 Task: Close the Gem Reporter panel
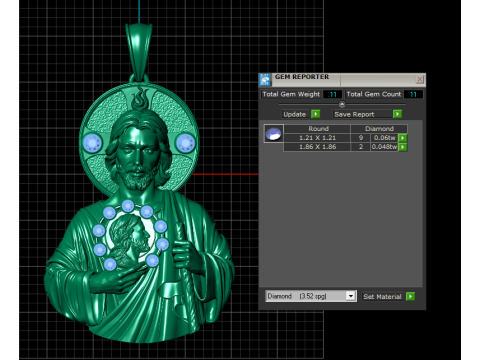click(x=420, y=79)
